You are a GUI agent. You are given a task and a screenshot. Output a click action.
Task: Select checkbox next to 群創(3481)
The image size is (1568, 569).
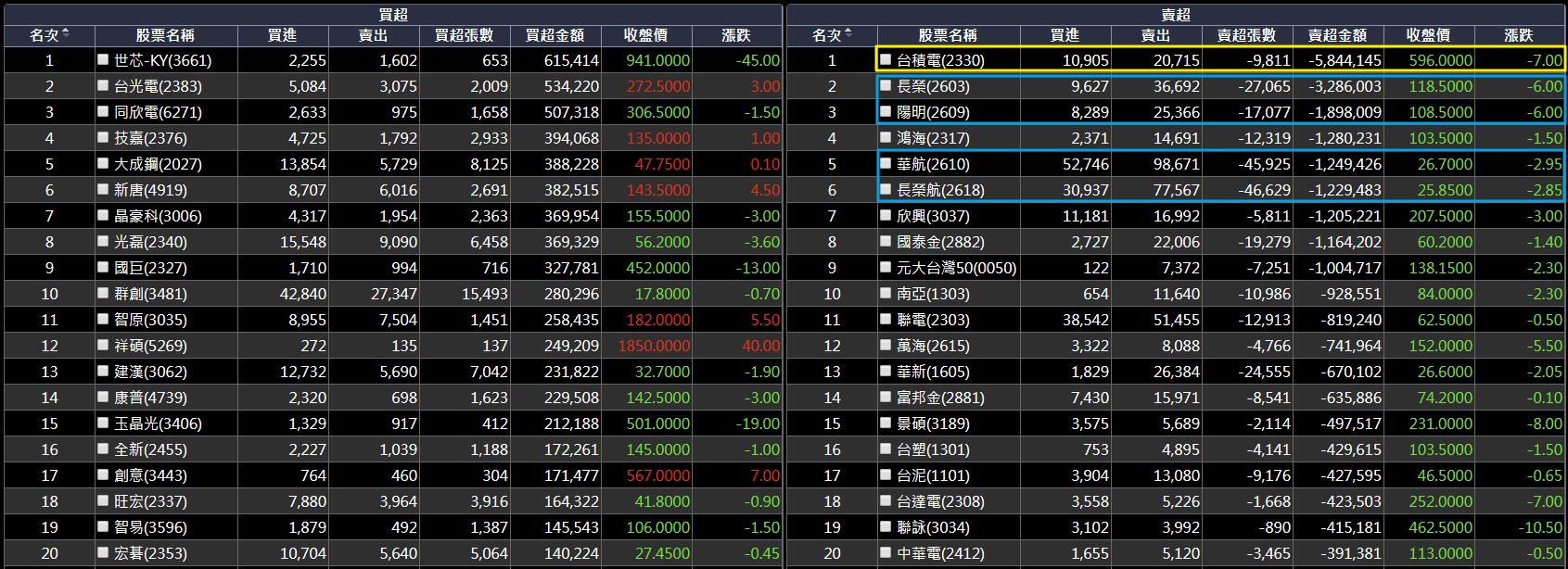[x=103, y=293]
